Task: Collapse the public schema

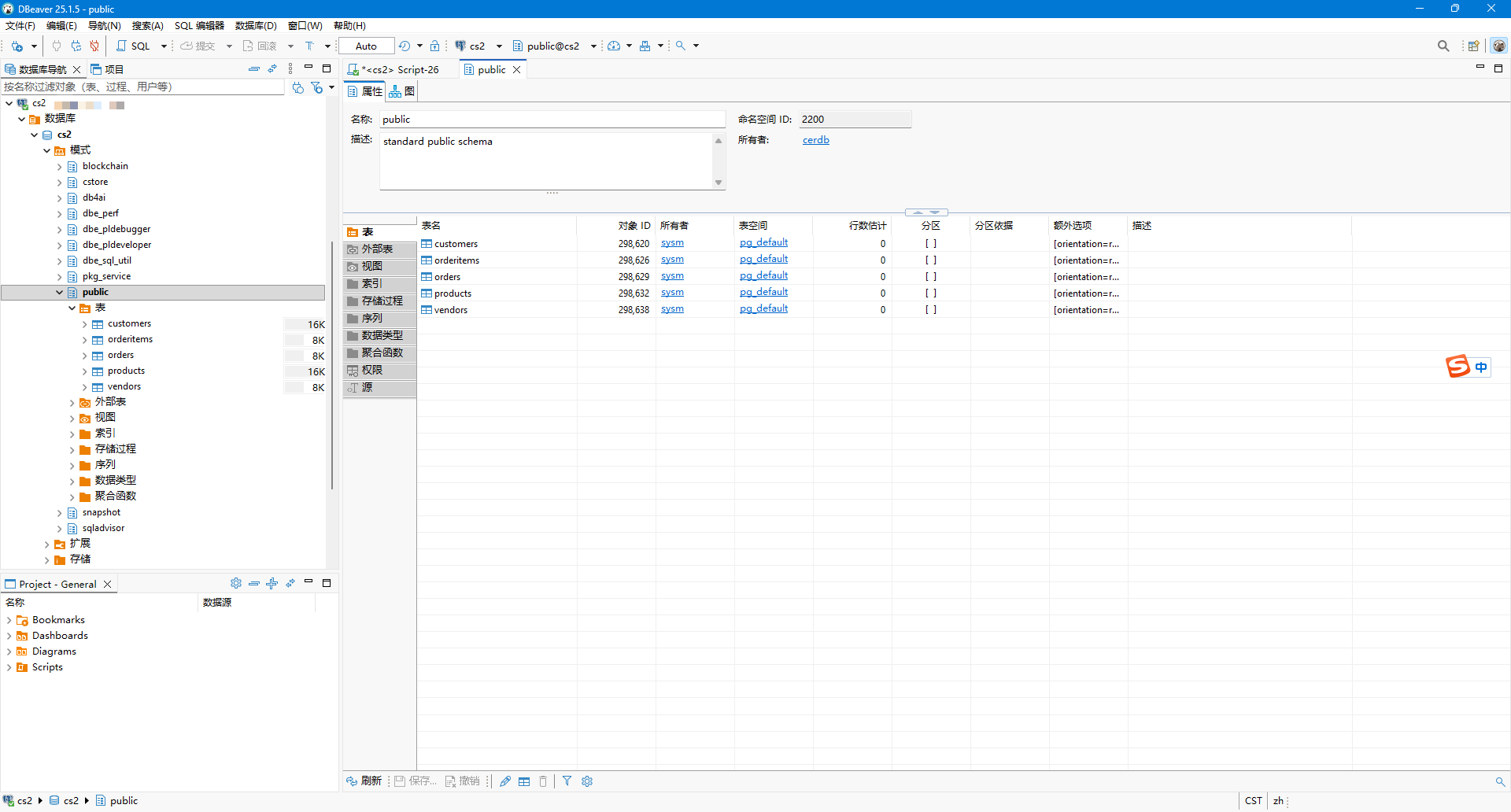Action: click(x=59, y=292)
